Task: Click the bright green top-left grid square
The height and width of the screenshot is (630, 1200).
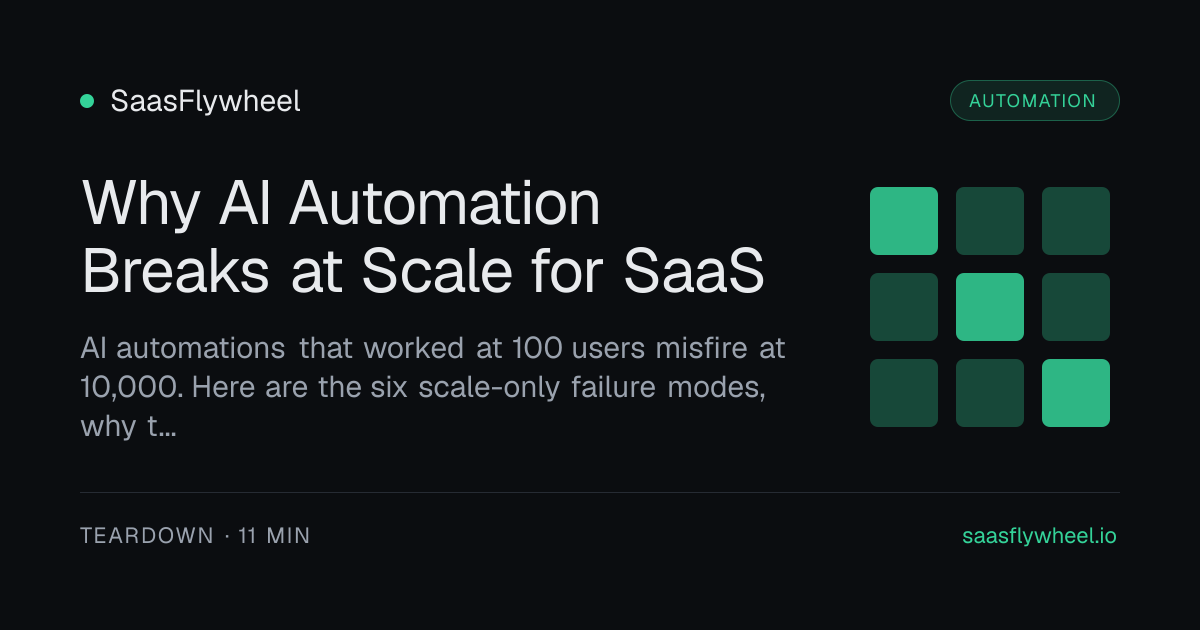Action: [904, 221]
